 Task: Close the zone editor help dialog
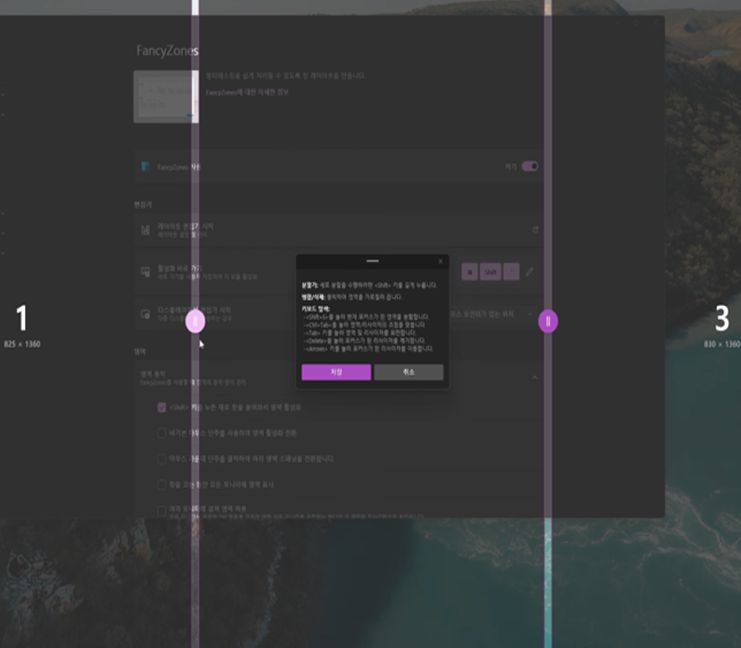tap(440, 261)
